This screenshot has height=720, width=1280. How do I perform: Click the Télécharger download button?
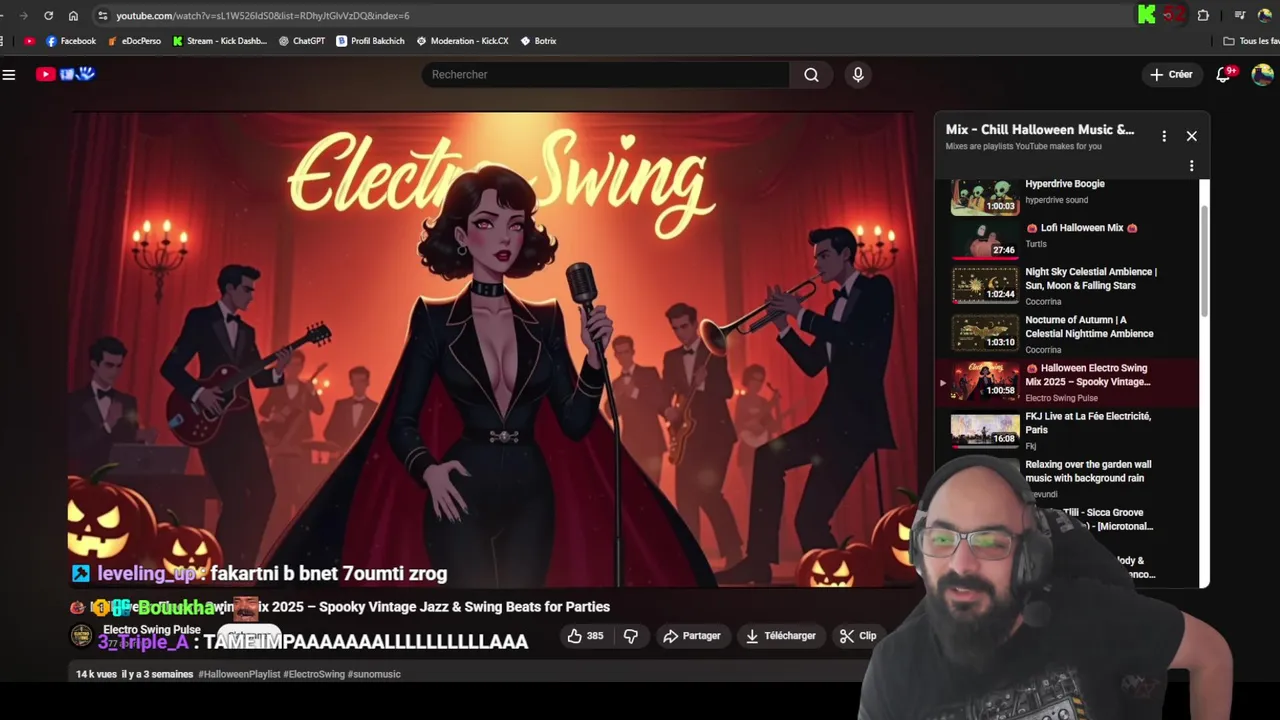coord(781,636)
